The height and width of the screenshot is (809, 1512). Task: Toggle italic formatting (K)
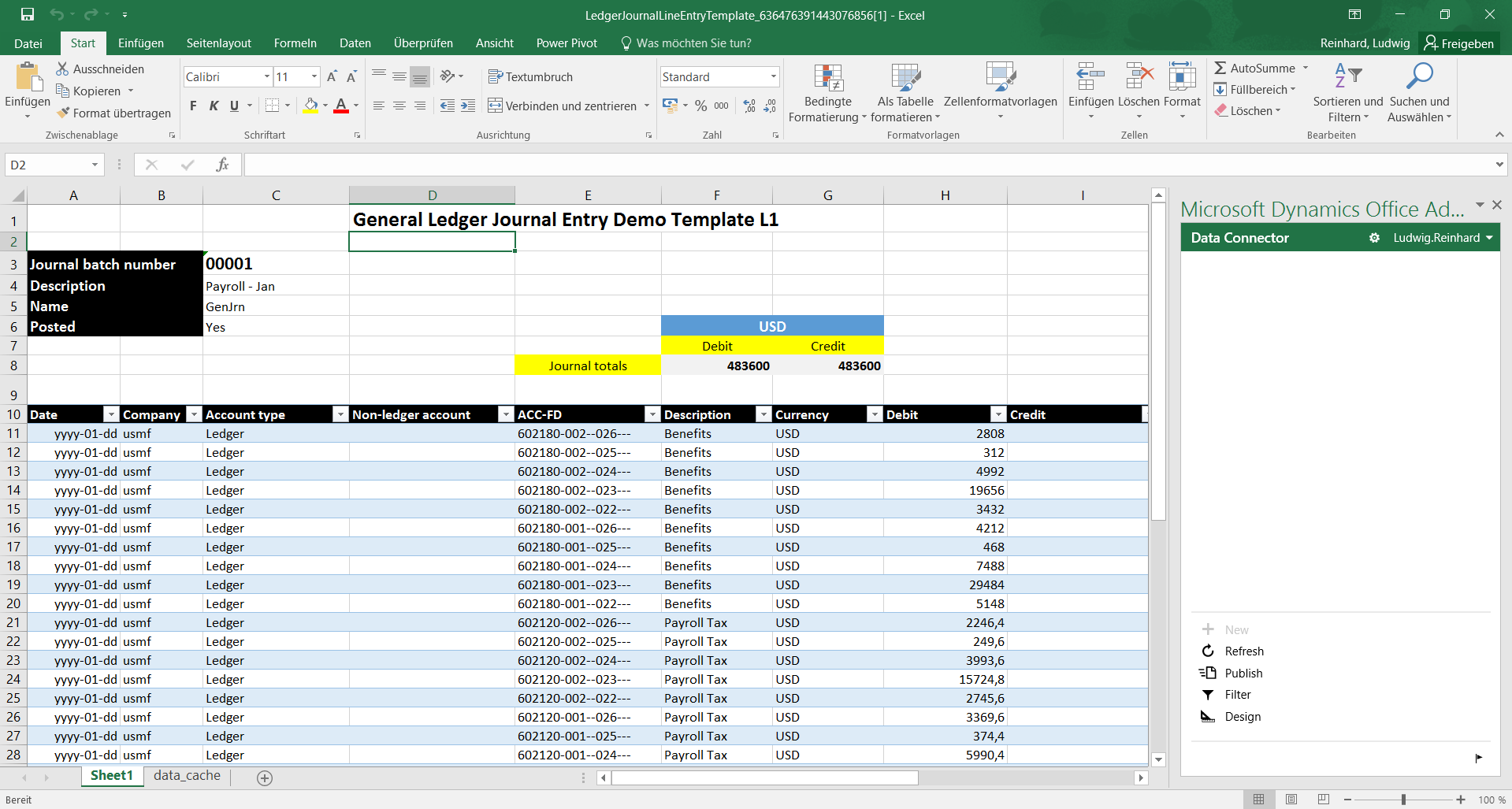214,106
